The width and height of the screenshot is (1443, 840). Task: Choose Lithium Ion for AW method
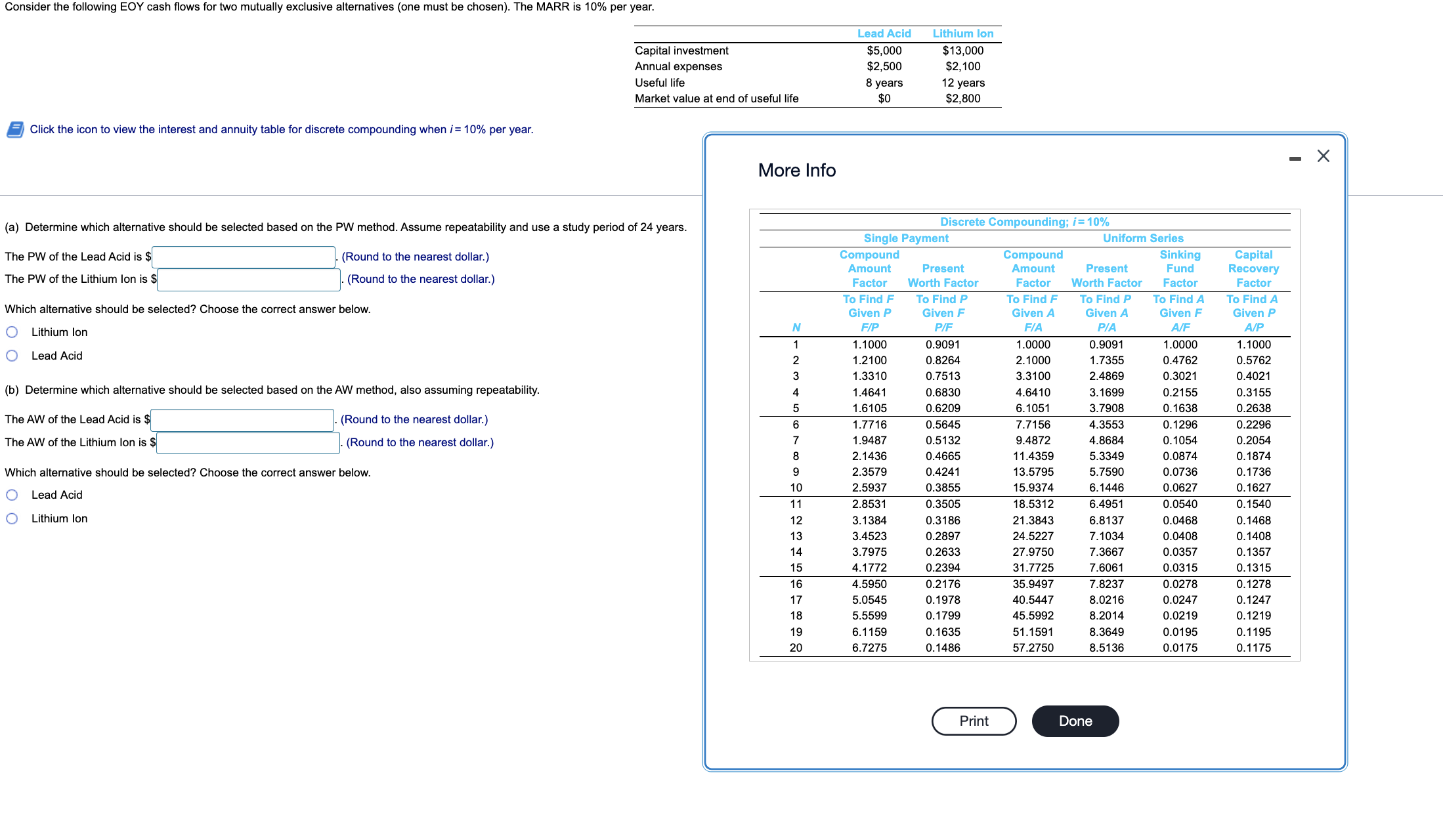12,518
